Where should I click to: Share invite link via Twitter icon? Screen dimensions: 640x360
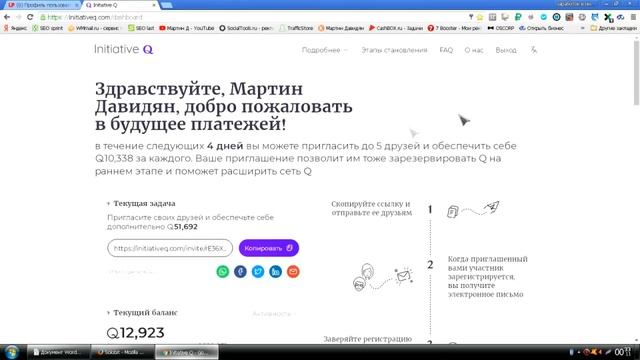pyautogui.click(x=258, y=271)
